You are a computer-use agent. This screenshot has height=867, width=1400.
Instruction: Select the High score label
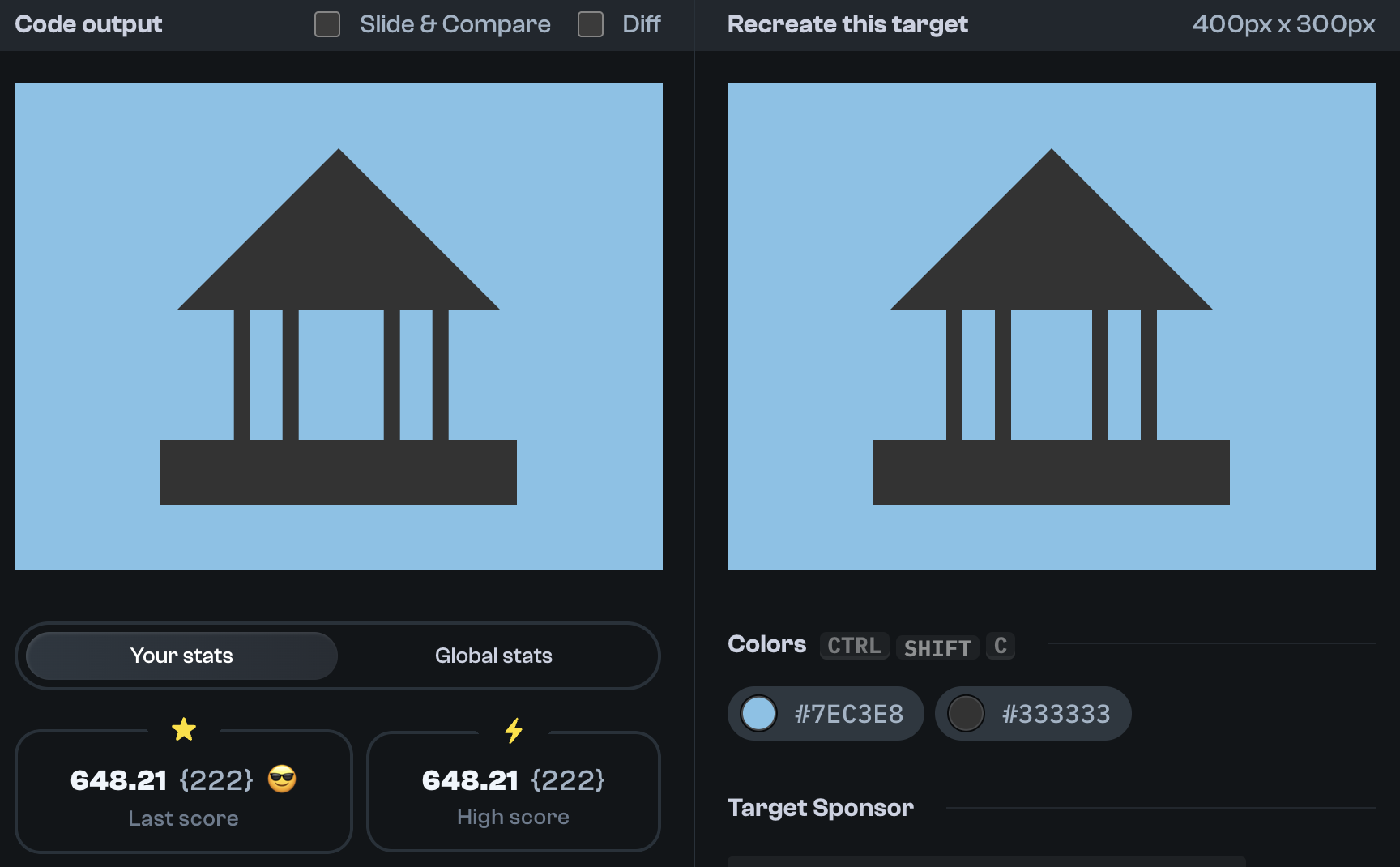513,817
